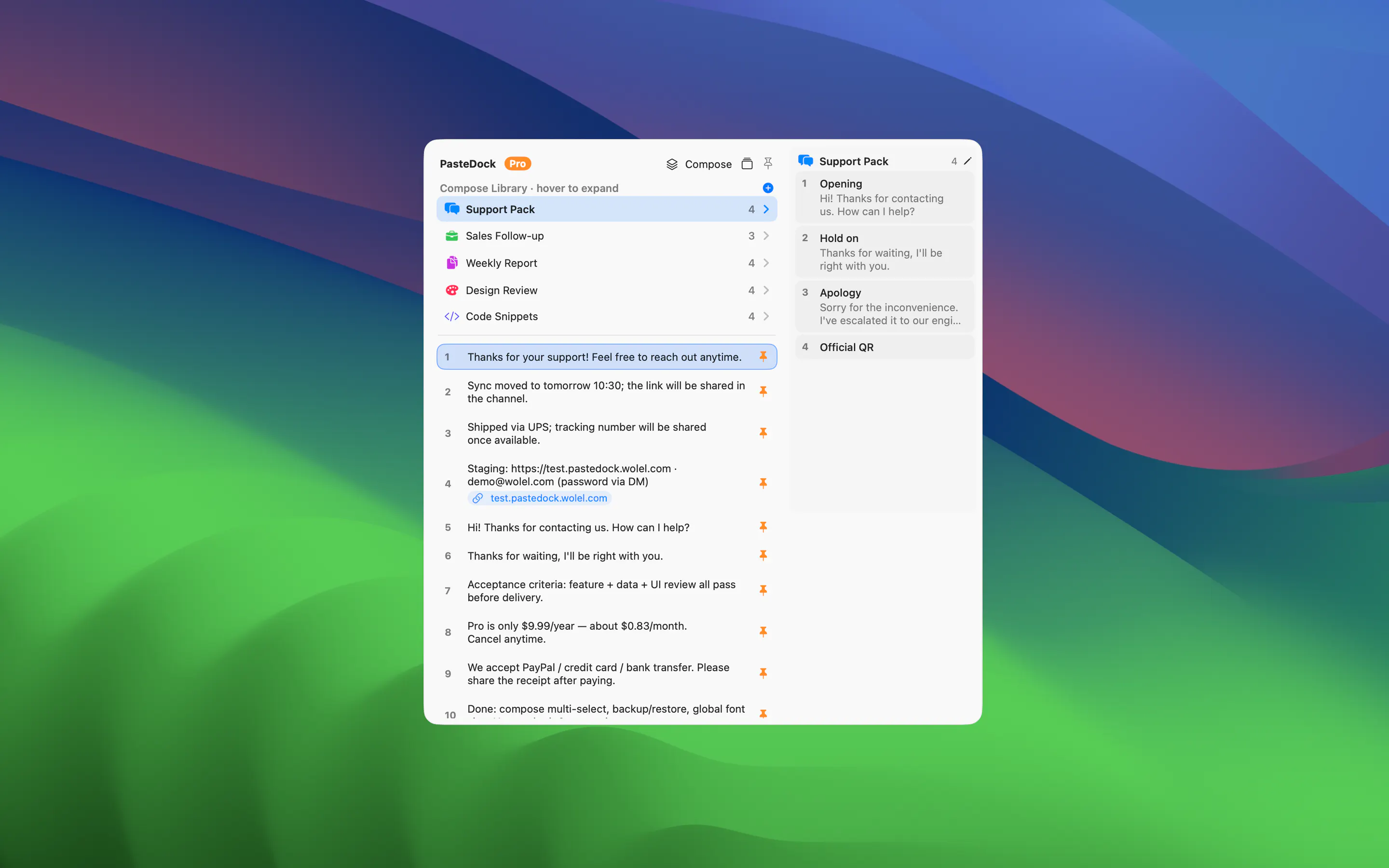Viewport: 1389px width, 868px height.
Task: Click the Compose layers icon
Action: click(x=671, y=164)
